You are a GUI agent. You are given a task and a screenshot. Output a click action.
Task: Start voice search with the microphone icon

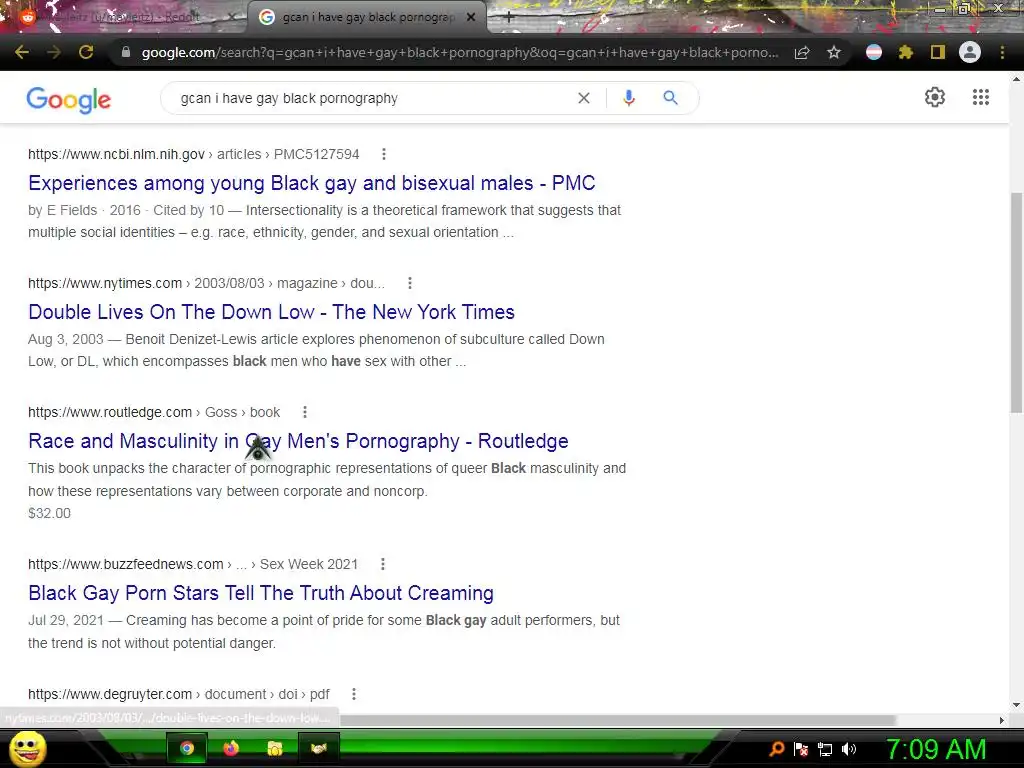tap(629, 98)
